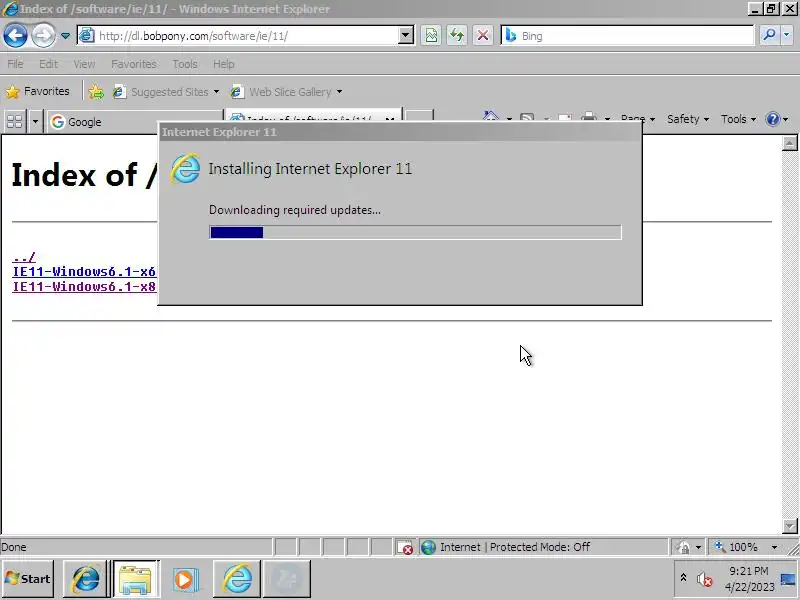Viewport: 800px width, 600px height.
Task: Click the faded installer taskbar icon
Action: pyautogui.click(x=287, y=579)
